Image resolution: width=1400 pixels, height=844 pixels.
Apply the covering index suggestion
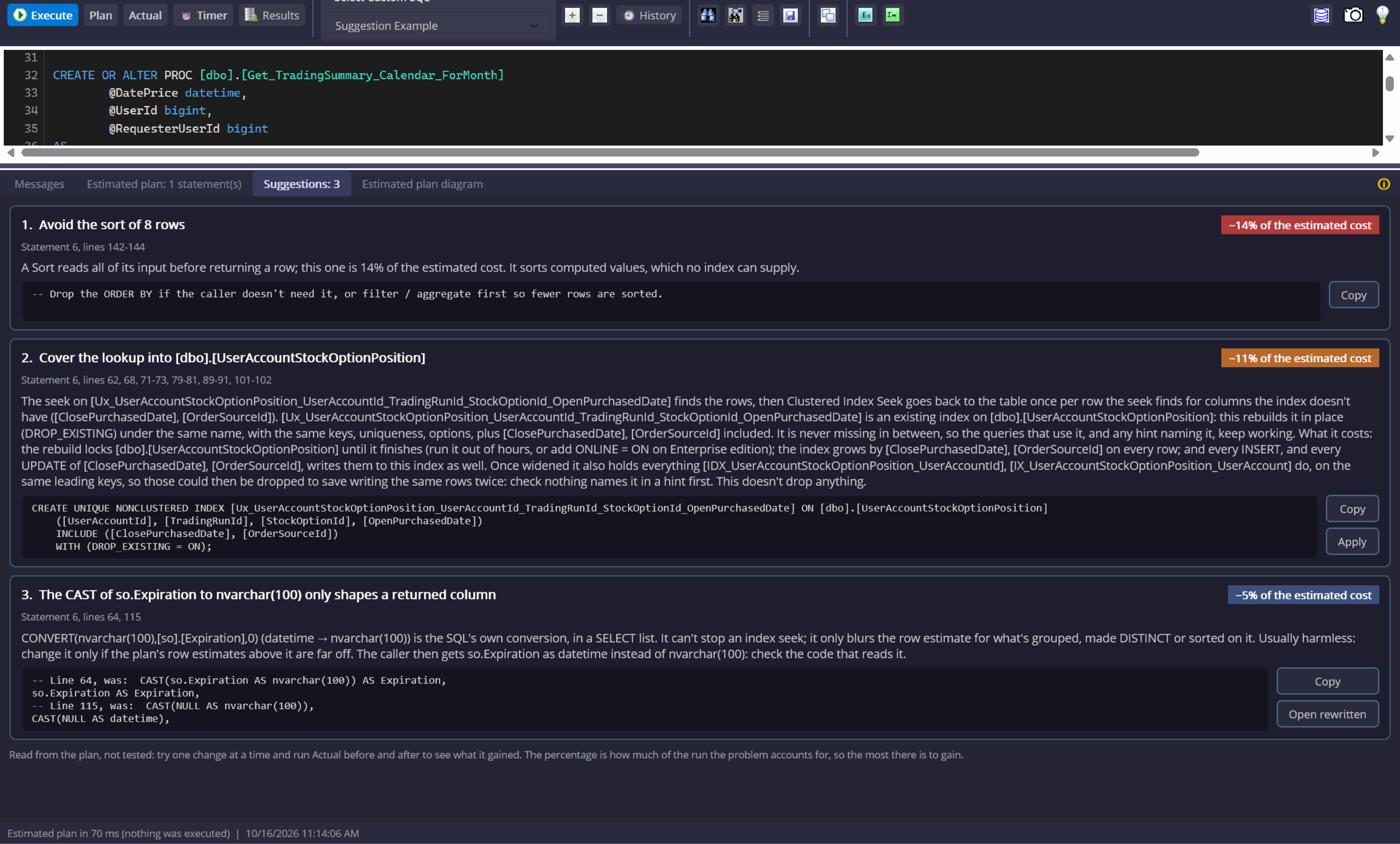click(x=1352, y=541)
